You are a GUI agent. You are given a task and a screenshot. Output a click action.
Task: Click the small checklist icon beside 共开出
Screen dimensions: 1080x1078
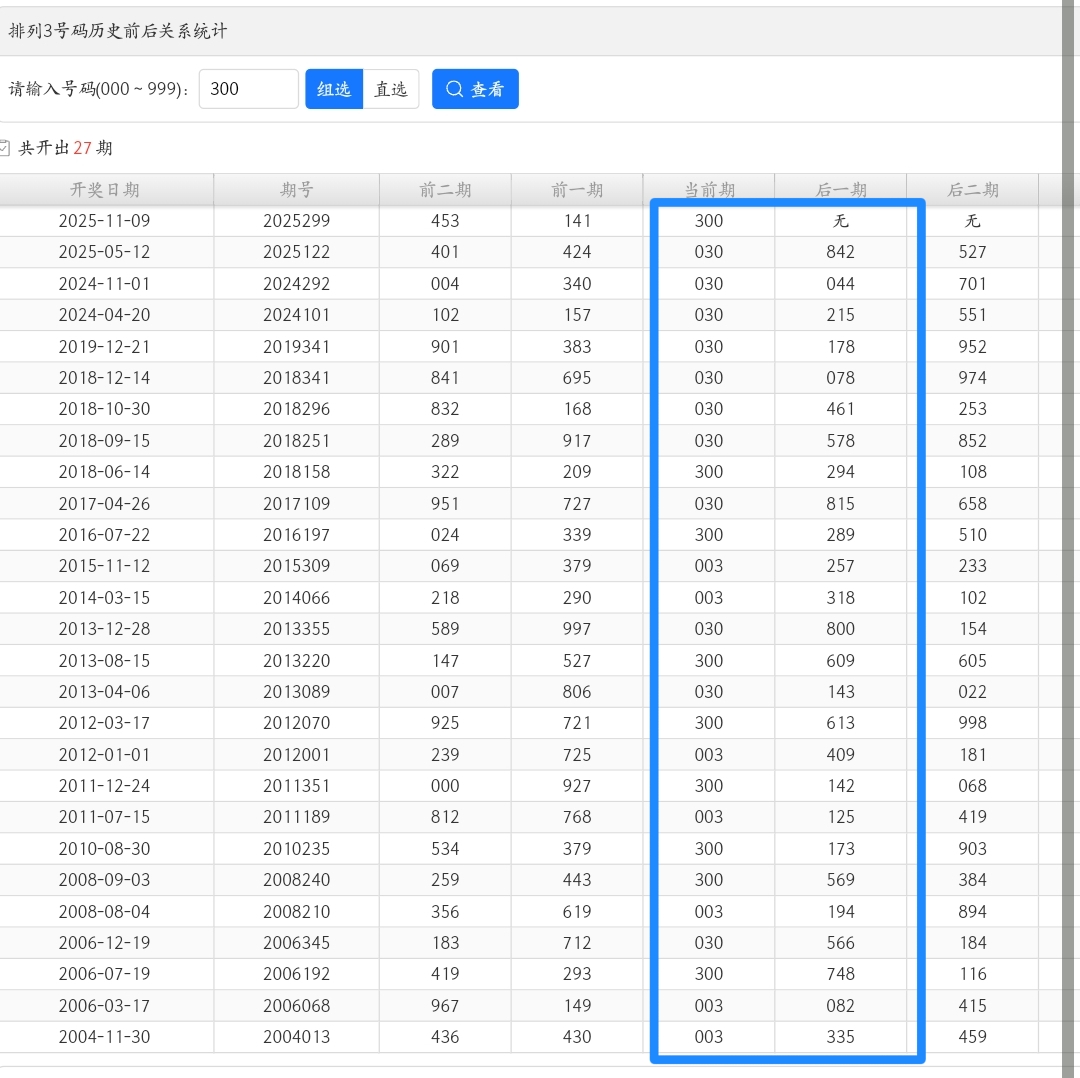pyautogui.click(x=5, y=148)
